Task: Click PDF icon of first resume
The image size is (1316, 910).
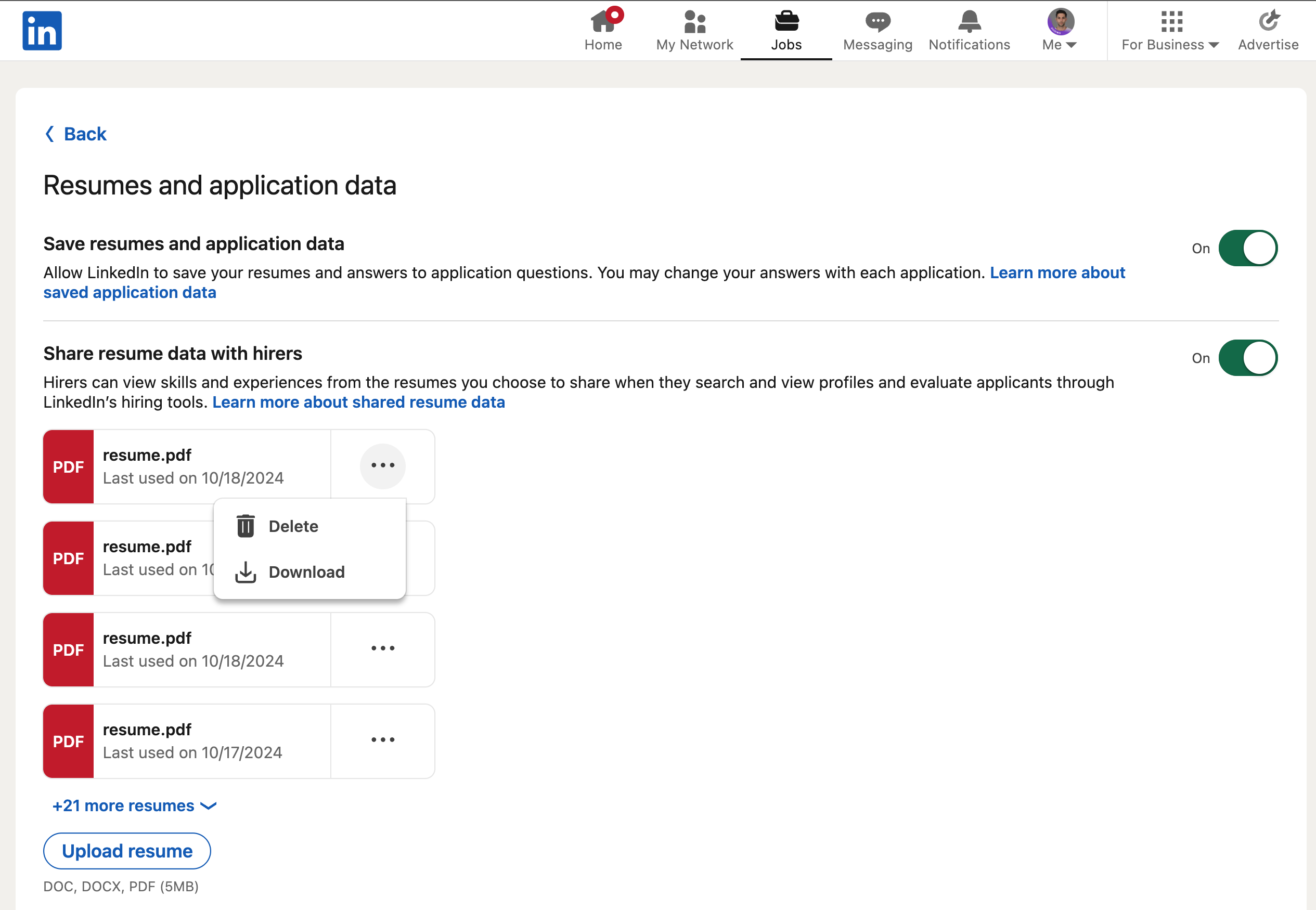Action: tap(69, 467)
